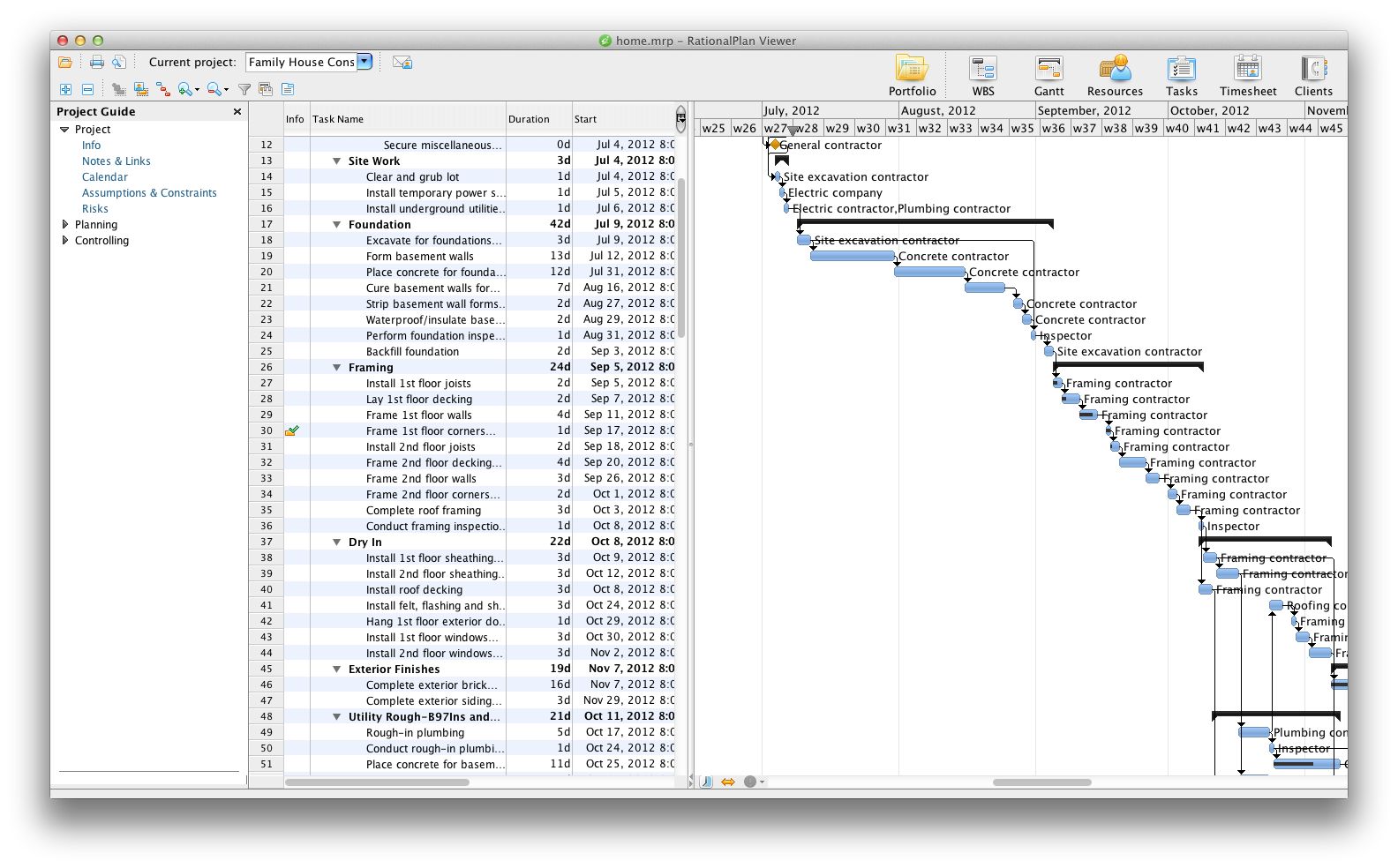Open the Timesheet view
Screen dimensions: 1398x868
1247,75
